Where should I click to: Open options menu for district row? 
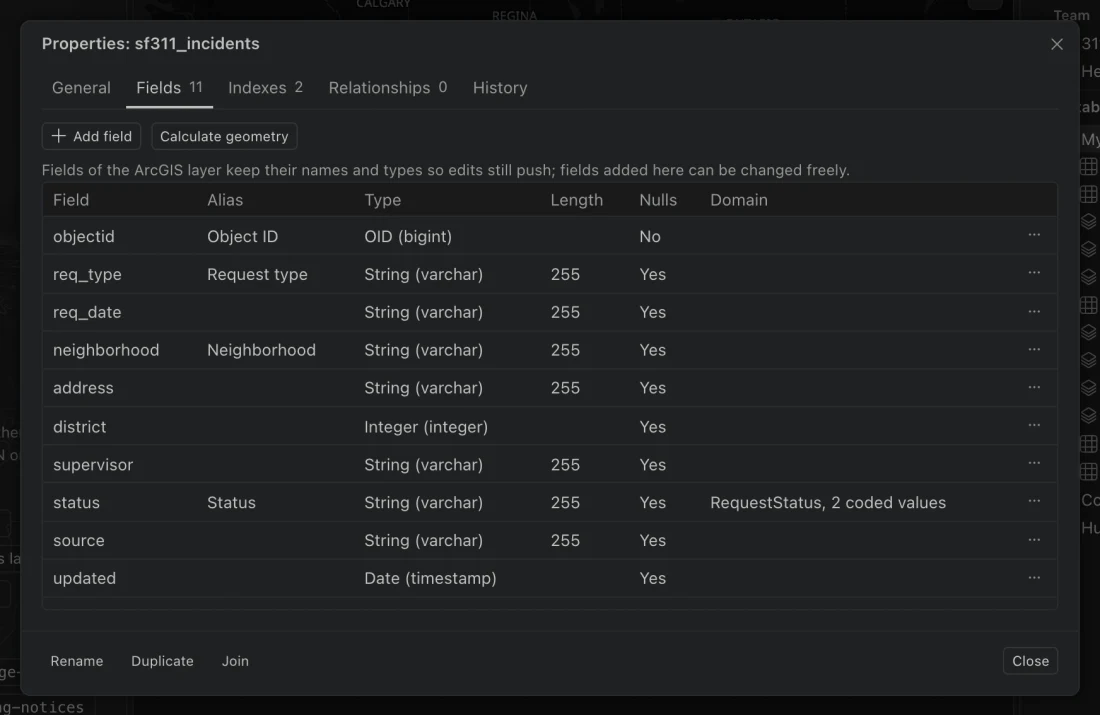pyautogui.click(x=1034, y=425)
